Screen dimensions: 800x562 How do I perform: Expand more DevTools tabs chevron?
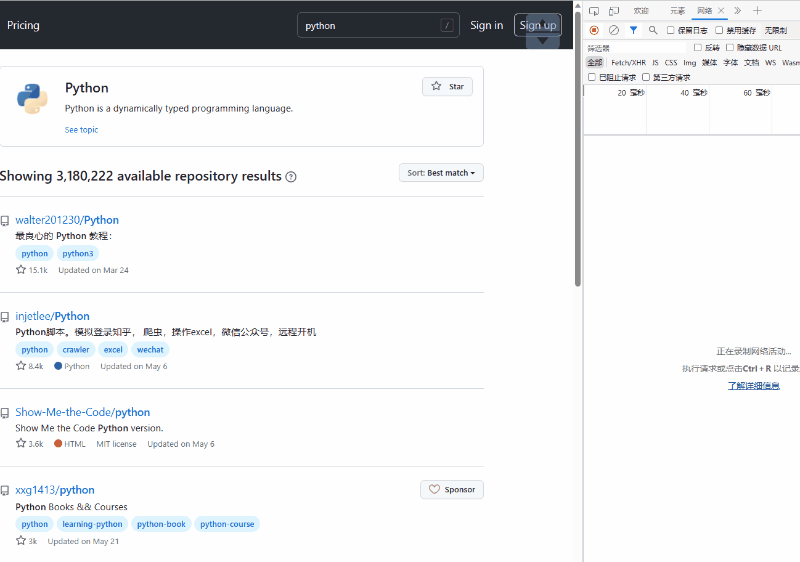(737, 11)
